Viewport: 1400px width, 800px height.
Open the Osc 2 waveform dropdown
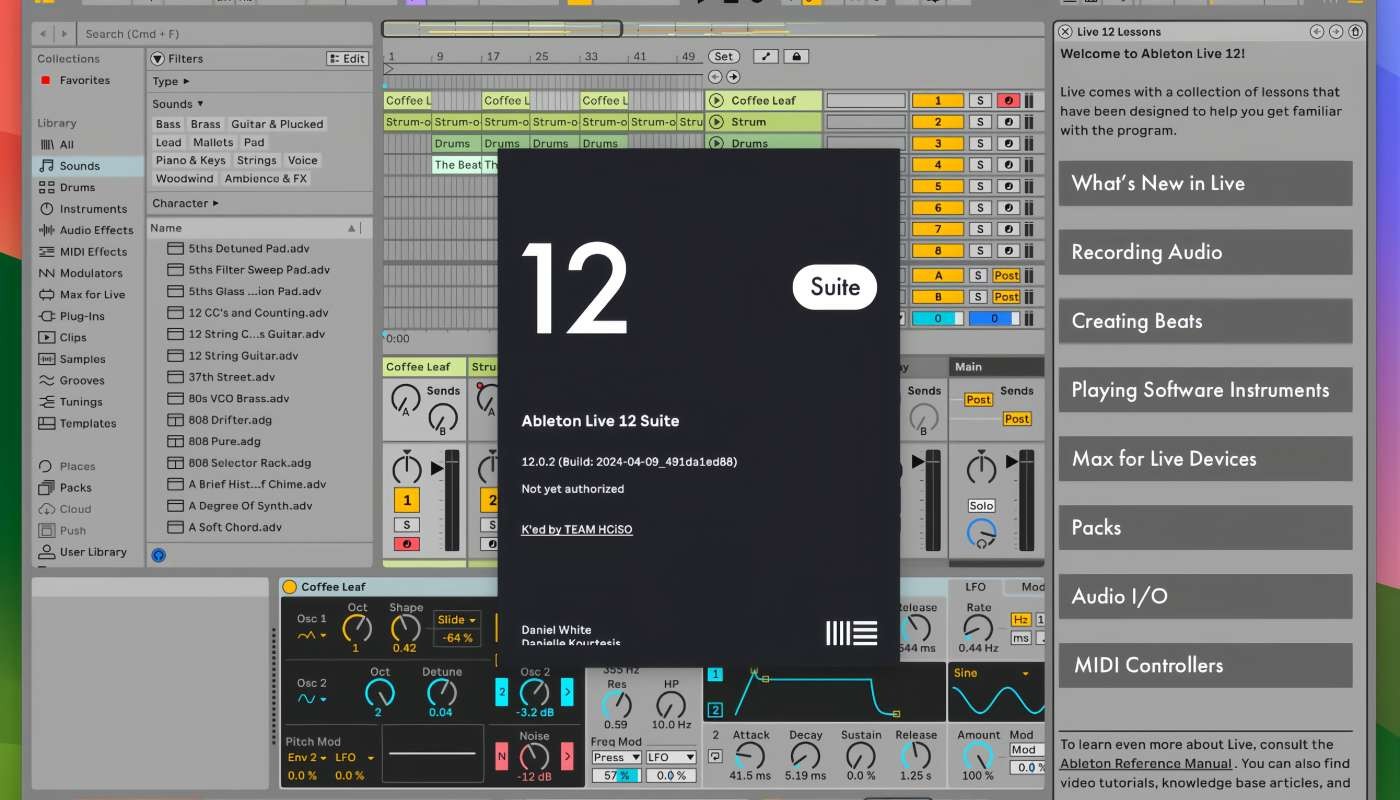click(312, 698)
